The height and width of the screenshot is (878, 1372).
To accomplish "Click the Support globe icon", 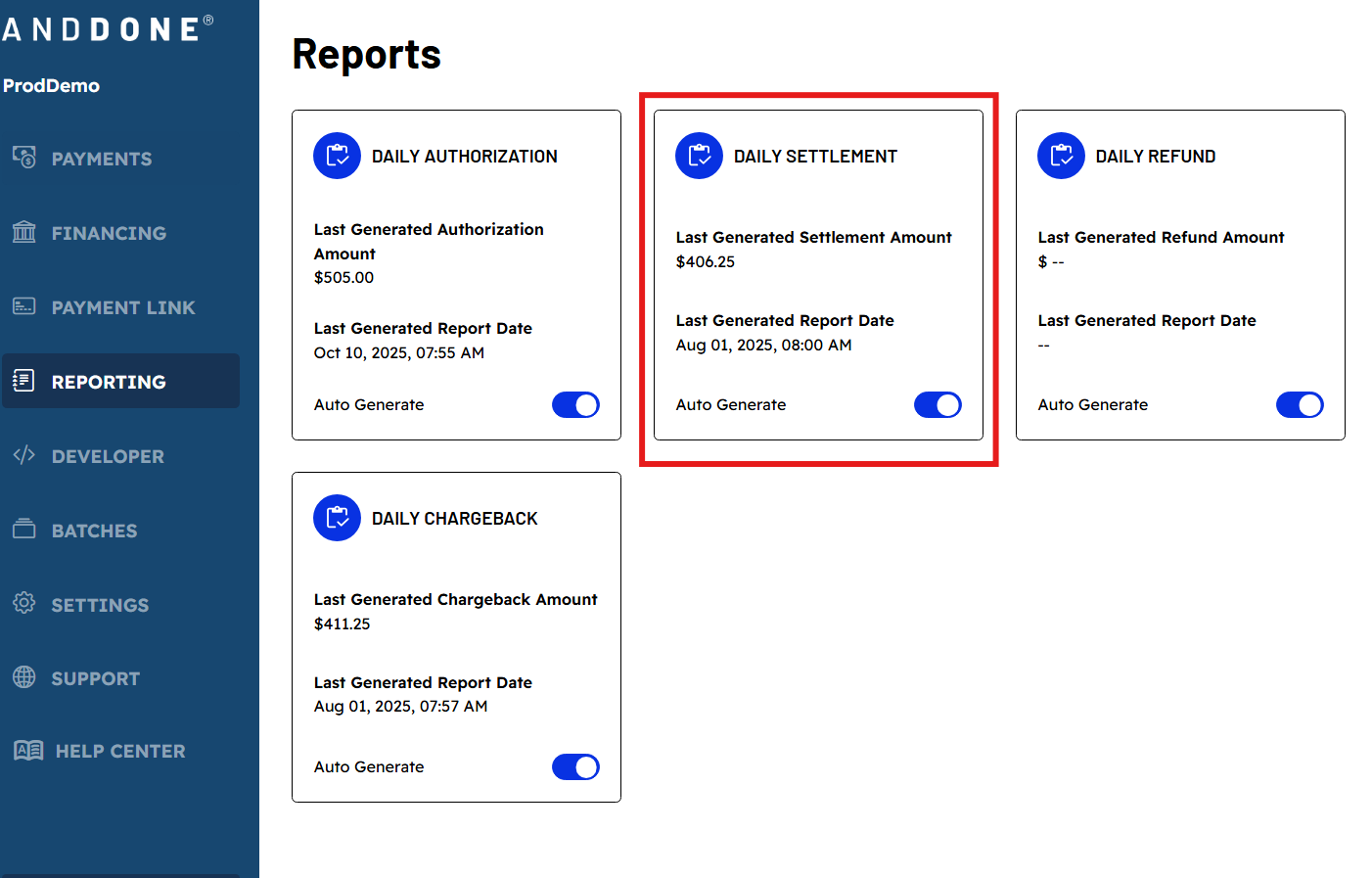I will [x=24, y=677].
